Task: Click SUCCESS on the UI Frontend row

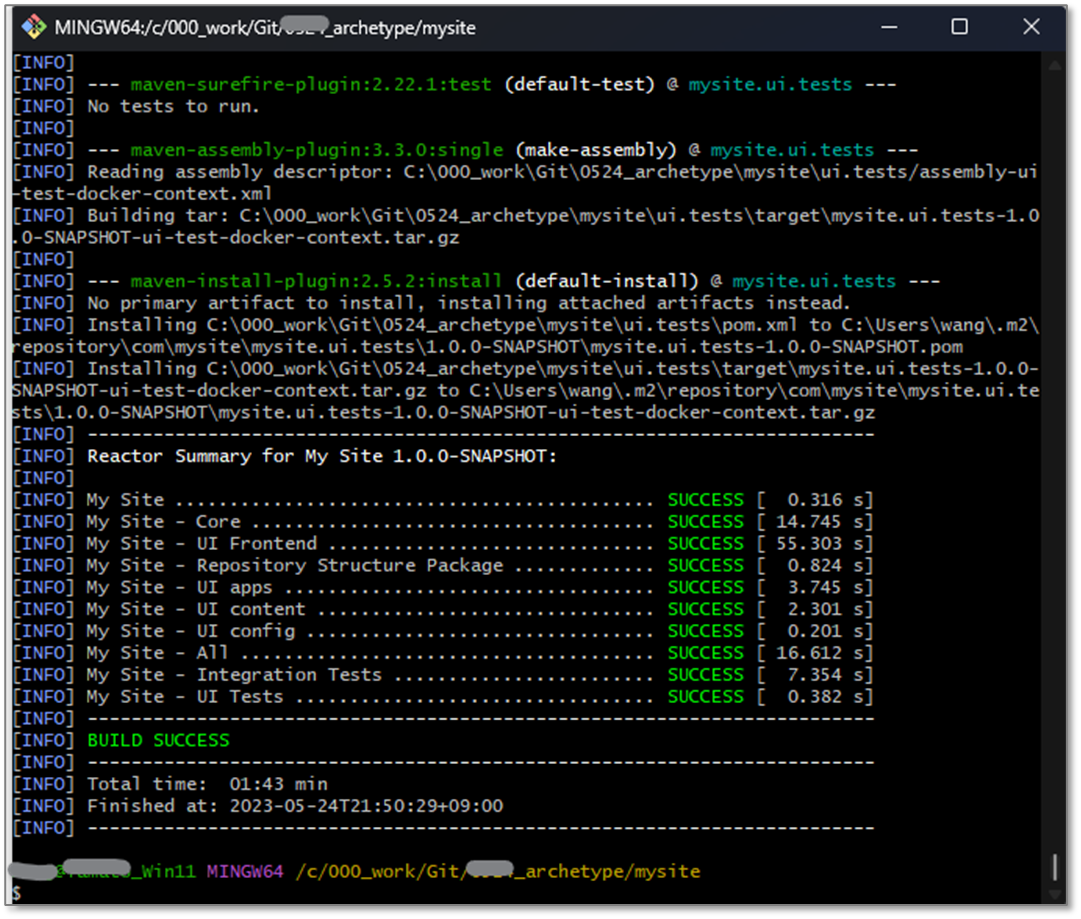Action: (x=705, y=543)
